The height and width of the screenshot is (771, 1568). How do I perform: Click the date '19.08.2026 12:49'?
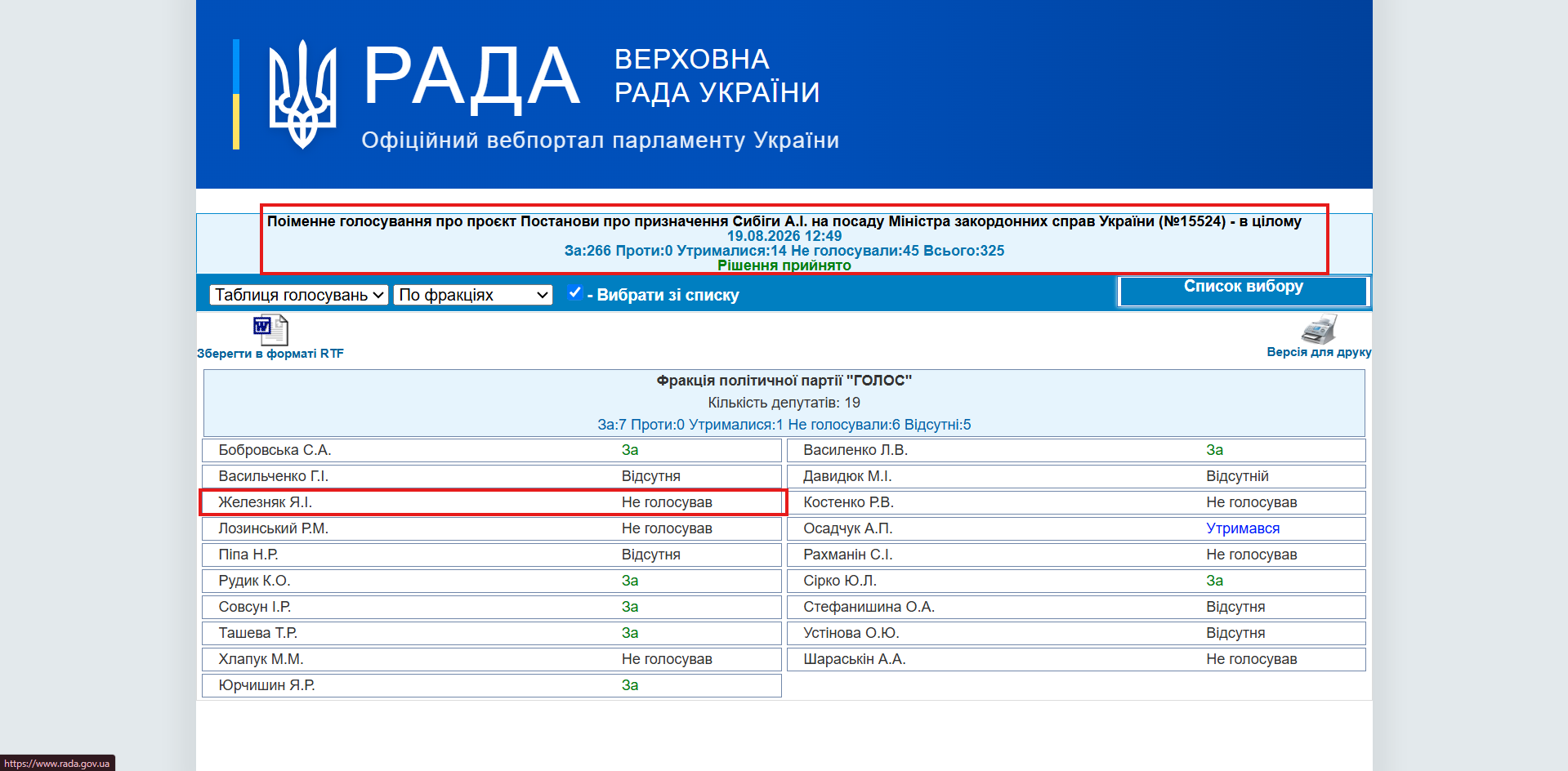(x=784, y=236)
